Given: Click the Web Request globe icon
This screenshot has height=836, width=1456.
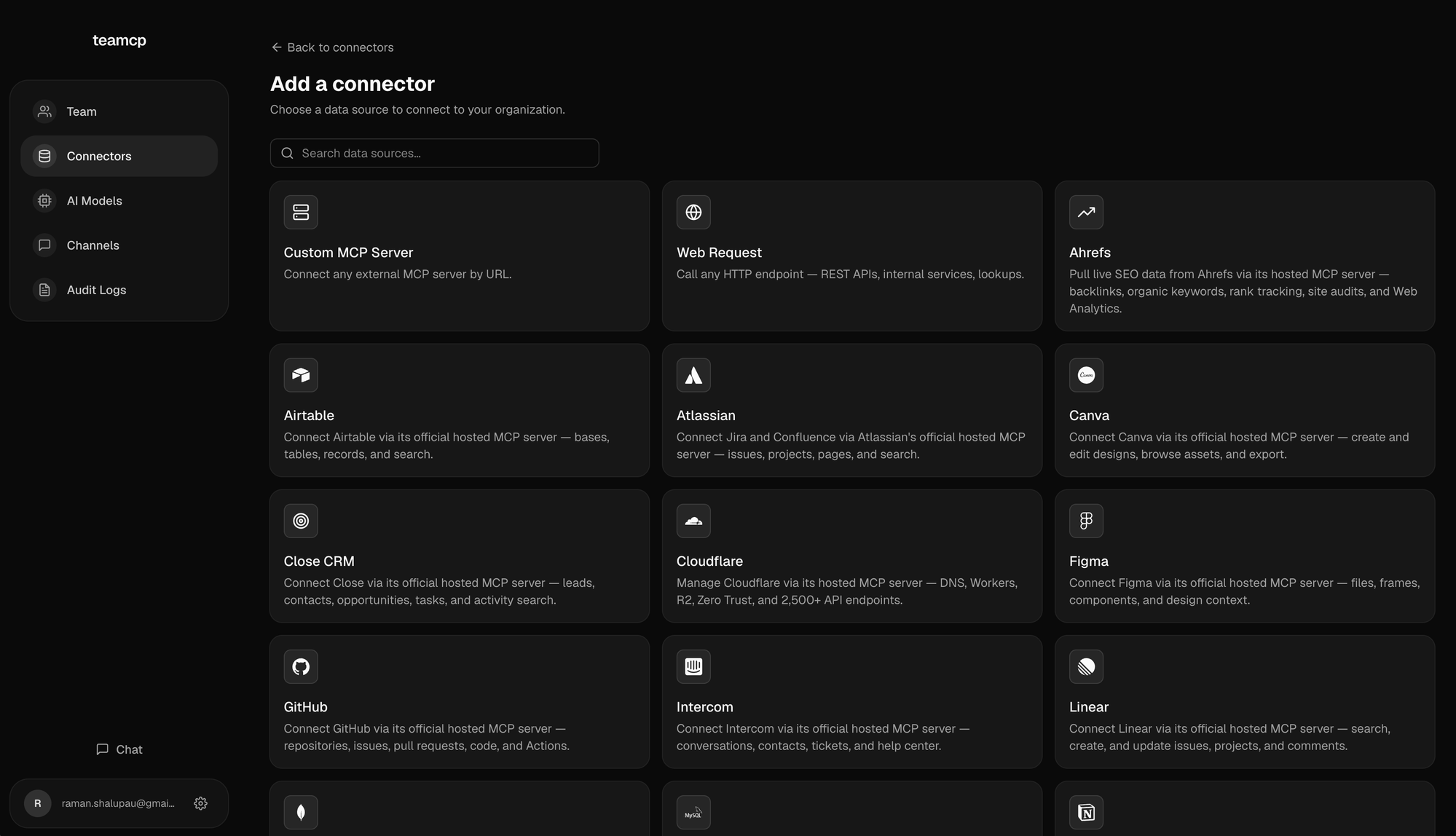Looking at the screenshot, I should pos(693,212).
